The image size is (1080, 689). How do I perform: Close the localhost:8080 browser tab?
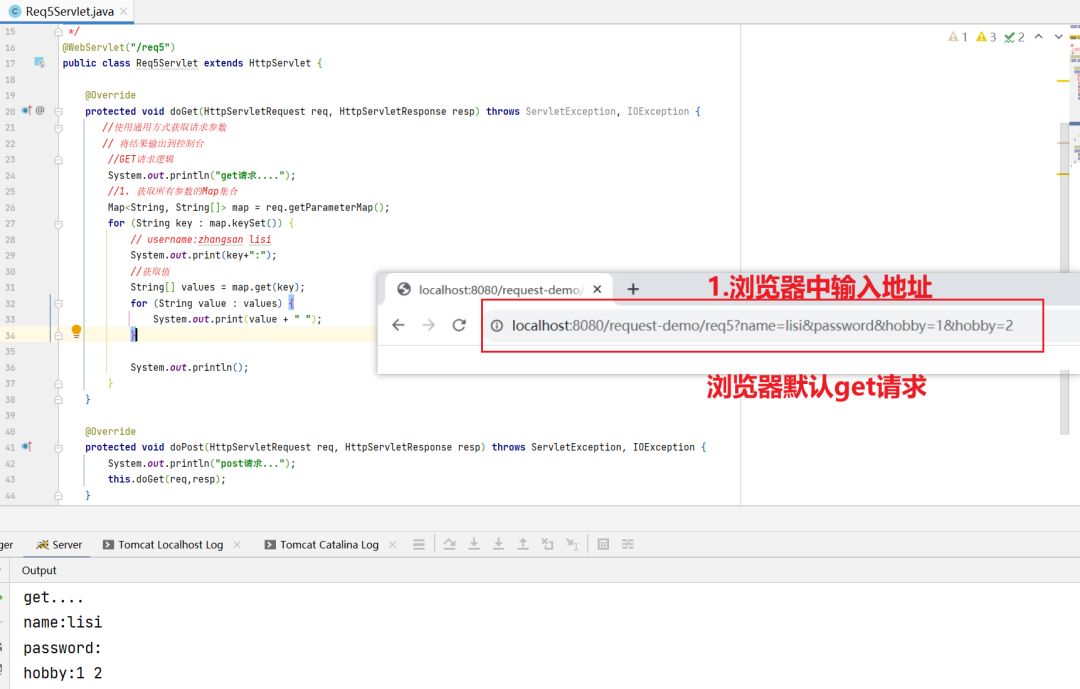coord(597,289)
